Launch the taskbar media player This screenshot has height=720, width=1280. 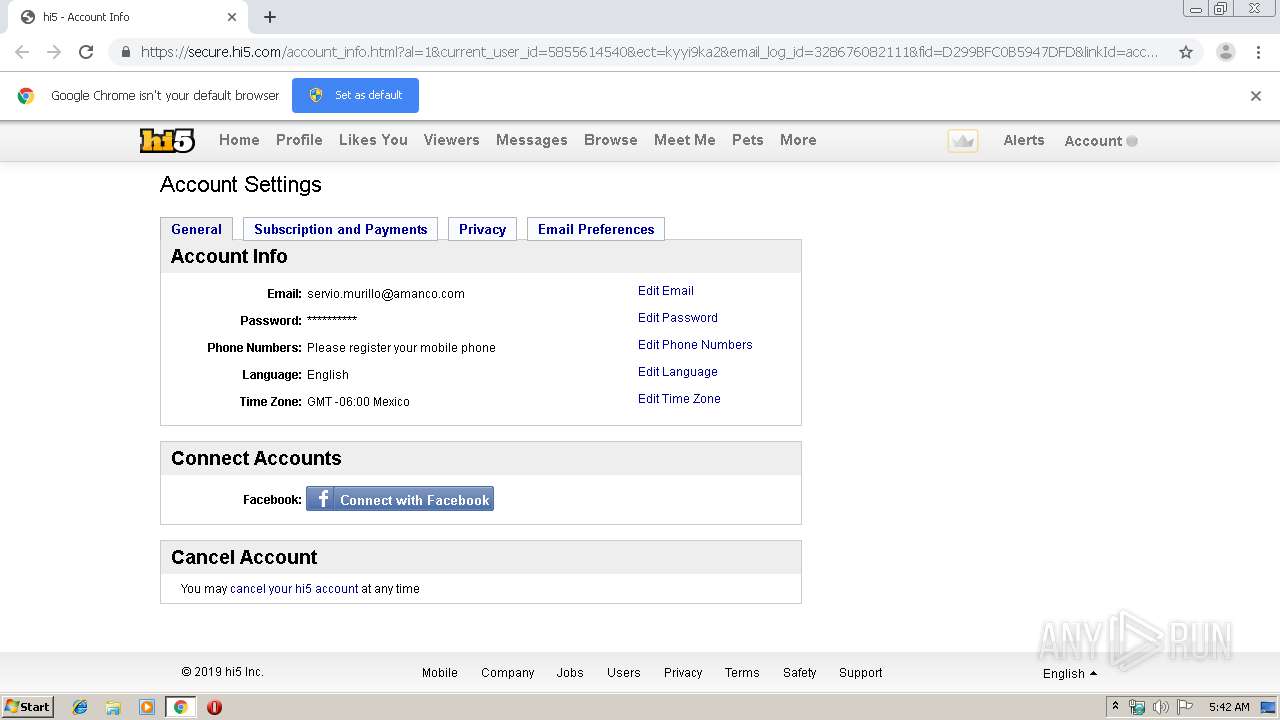pos(147,707)
